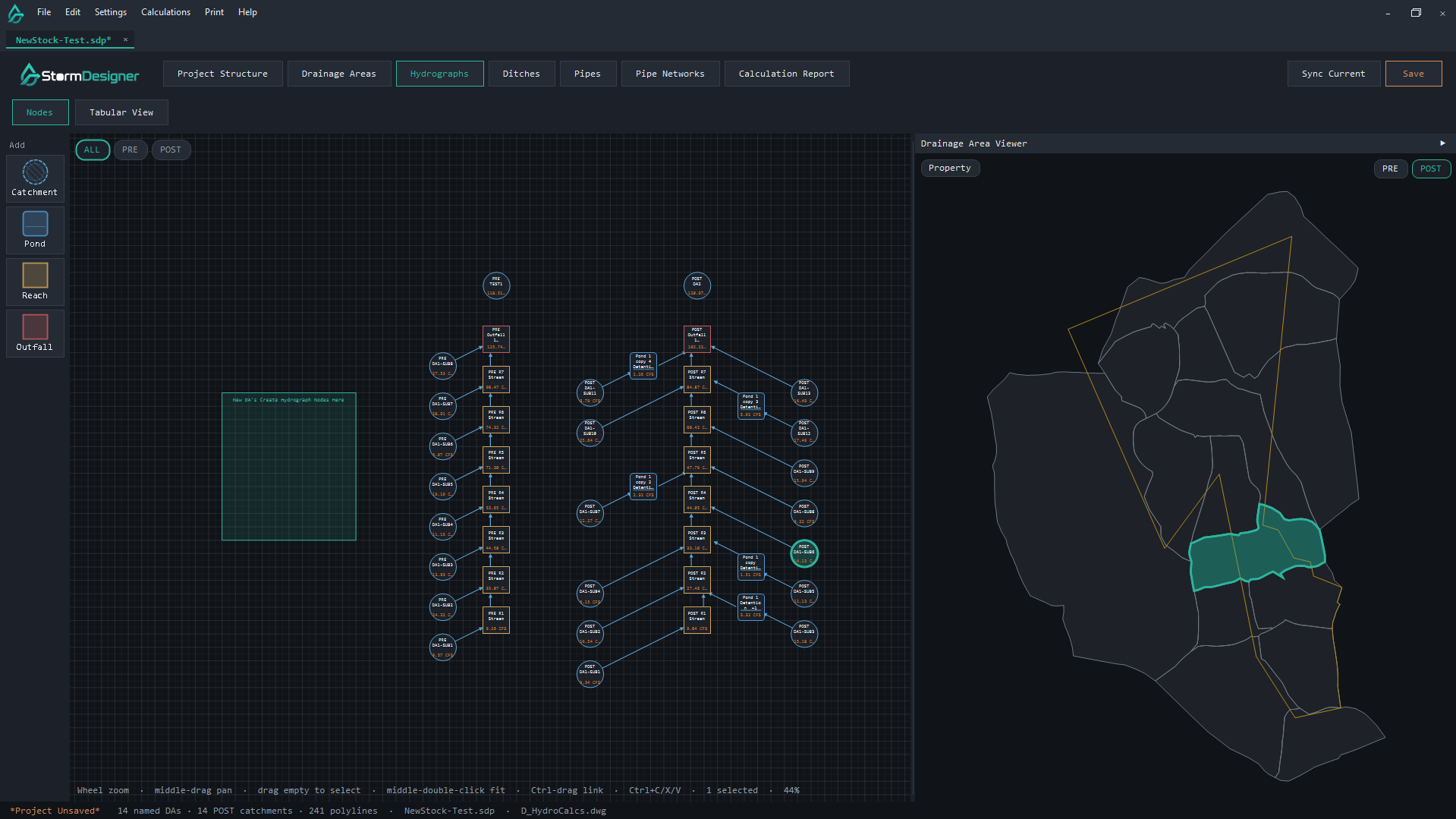Open the Hydrographs tab
Screen dimensions: 1456x819
(x=439, y=74)
